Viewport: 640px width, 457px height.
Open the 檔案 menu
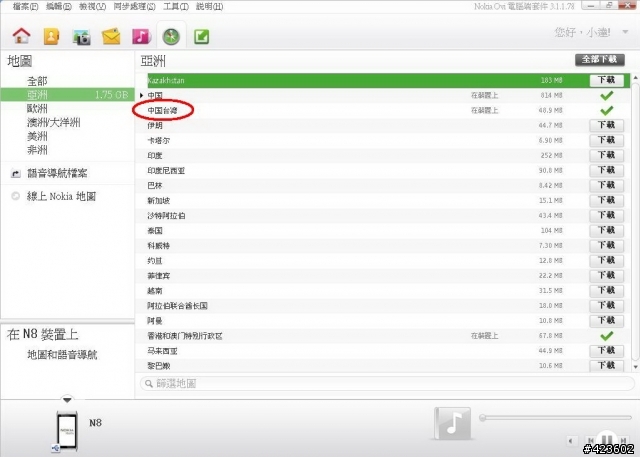(x=25, y=7)
